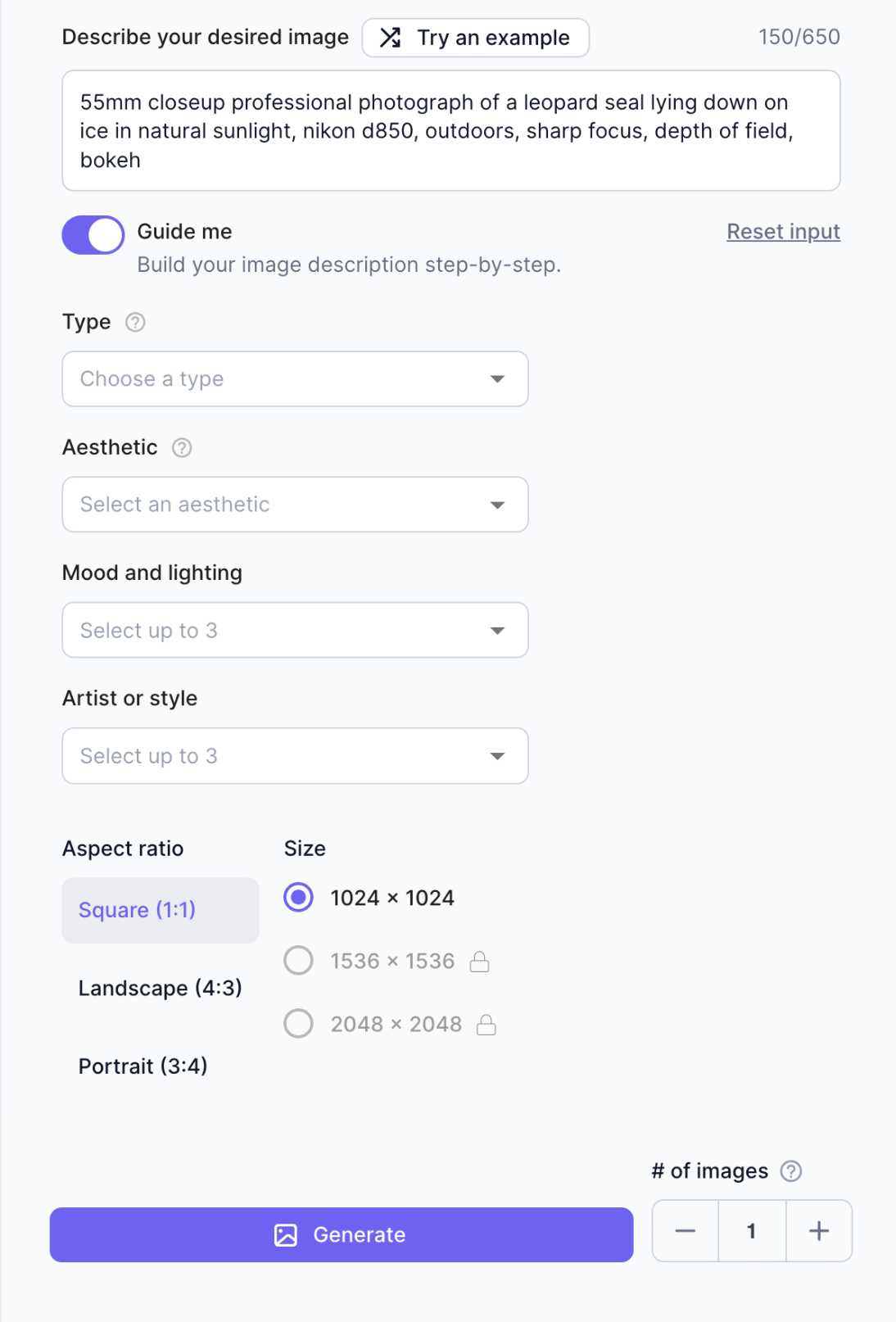Switch to Landscape (4:3) aspect ratio

(161, 989)
